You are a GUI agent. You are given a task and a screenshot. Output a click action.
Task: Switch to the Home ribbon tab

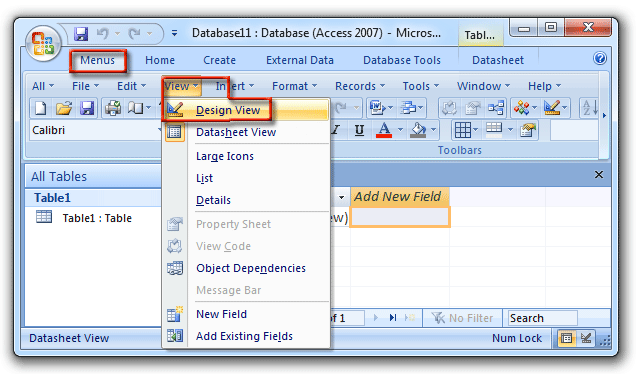tap(160, 60)
